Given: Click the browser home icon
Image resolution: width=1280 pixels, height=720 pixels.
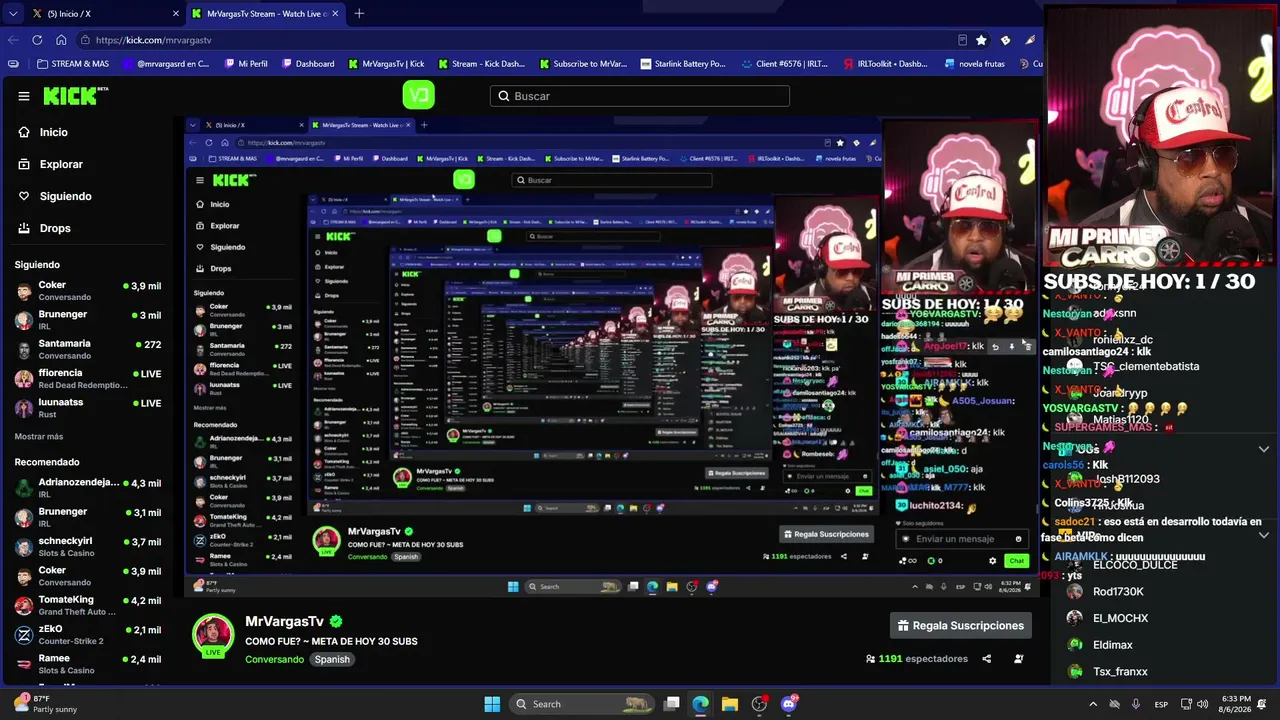Looking at the screenshot, I should tap(61, 40).
